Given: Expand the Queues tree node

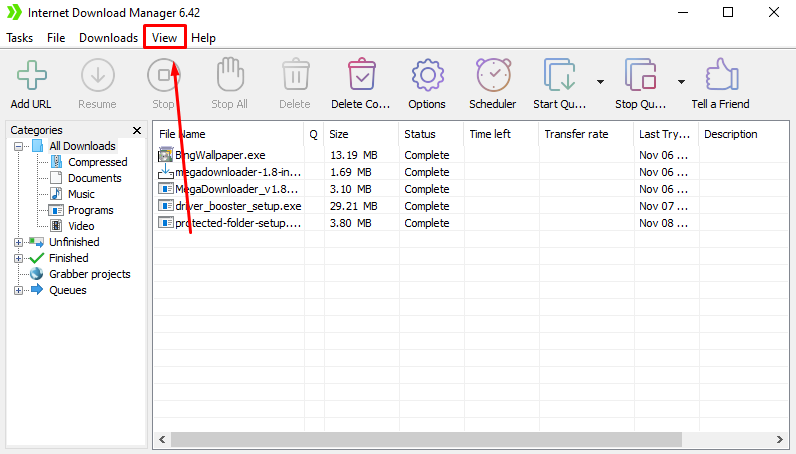Looking at the screenshot, I should [19, 290].
